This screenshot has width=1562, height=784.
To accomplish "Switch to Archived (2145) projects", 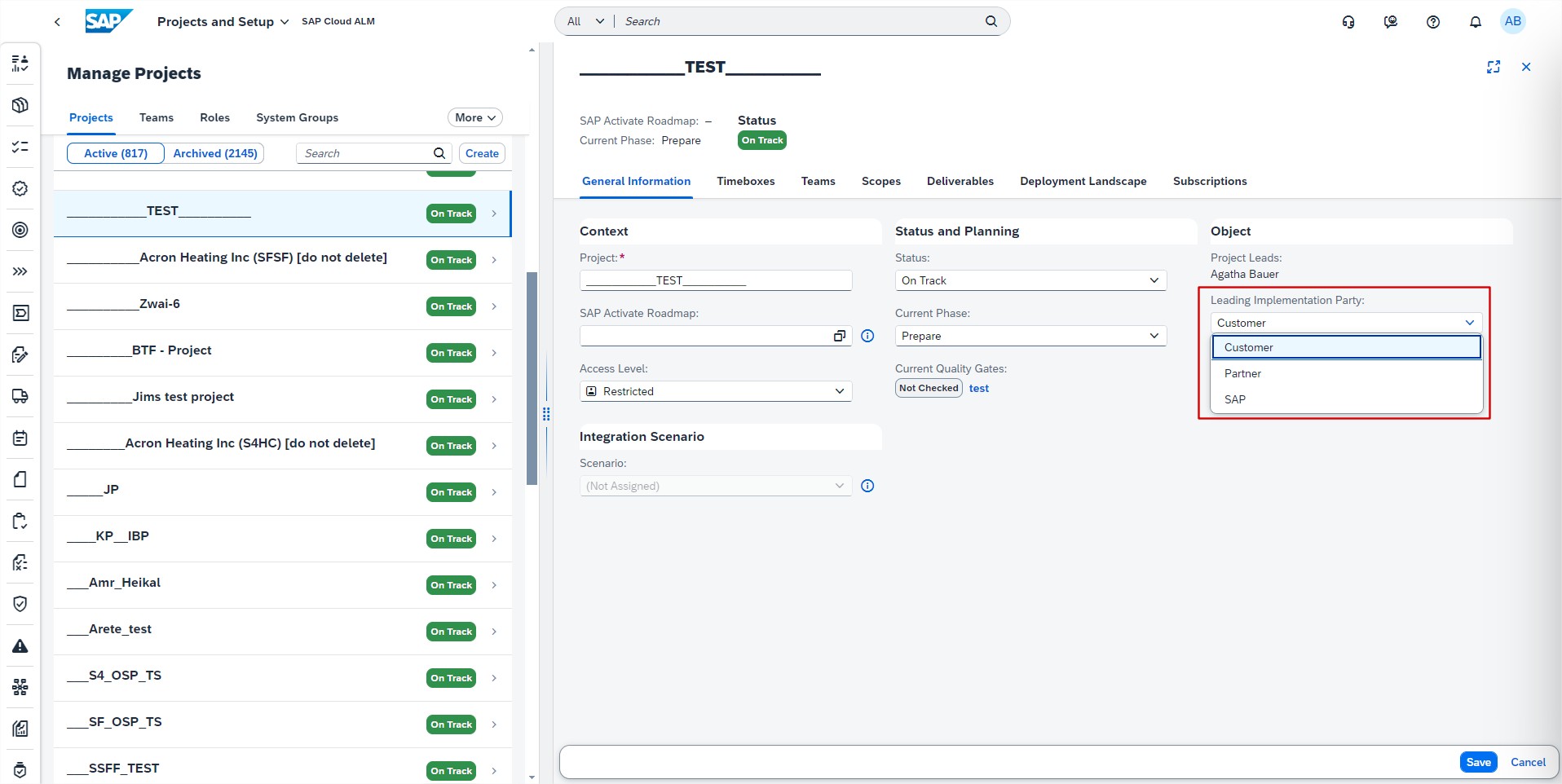I will [x=215, y=153].
